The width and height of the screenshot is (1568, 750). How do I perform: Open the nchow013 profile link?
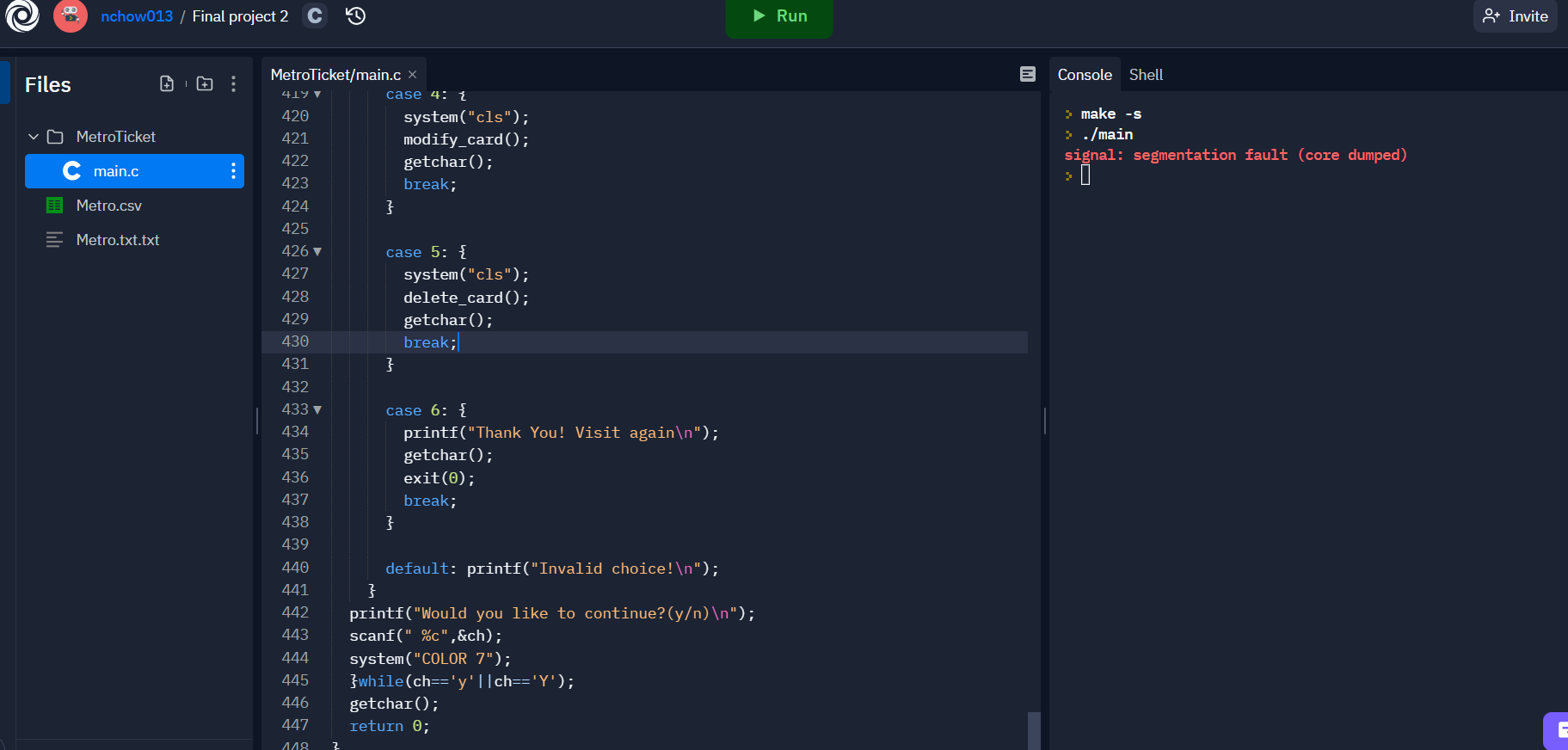pyautogui.click(x=137, y=16)
